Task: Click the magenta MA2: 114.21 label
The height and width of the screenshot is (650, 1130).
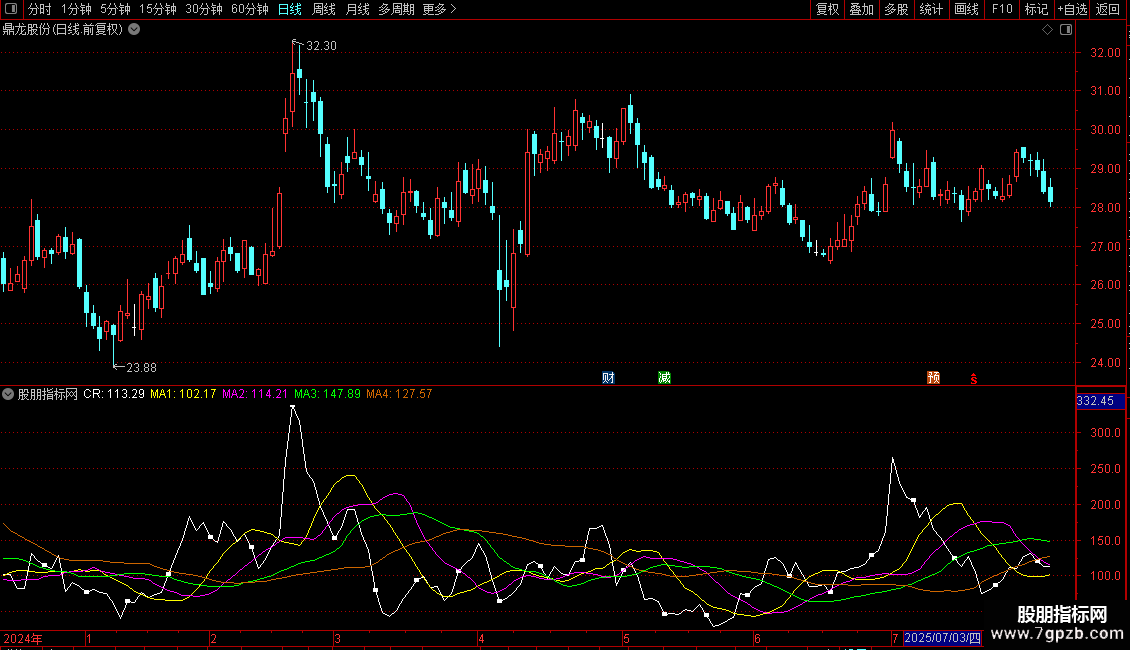Action: tap(254, 394)
